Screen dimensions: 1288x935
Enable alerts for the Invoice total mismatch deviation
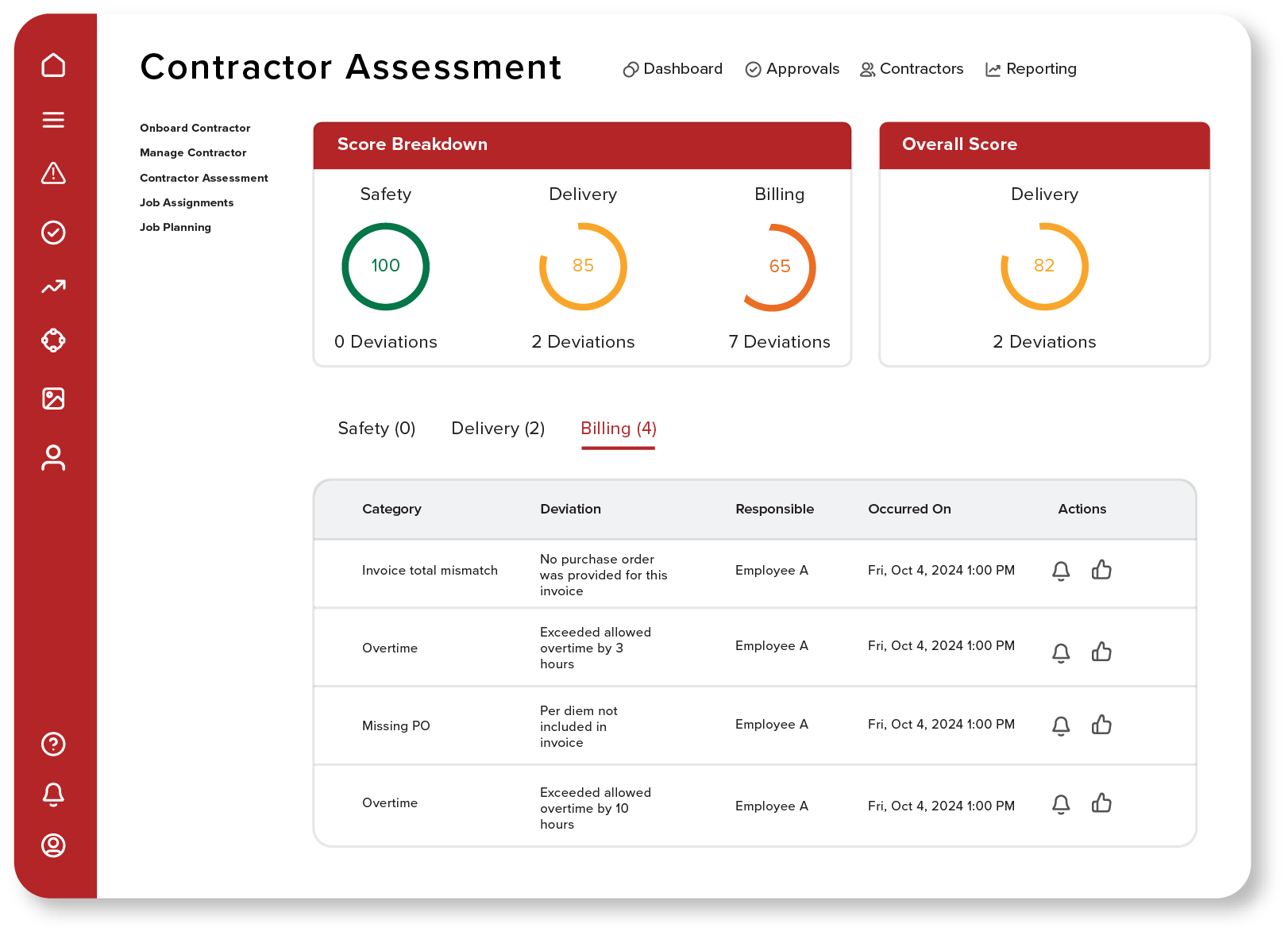point(1061,571)
